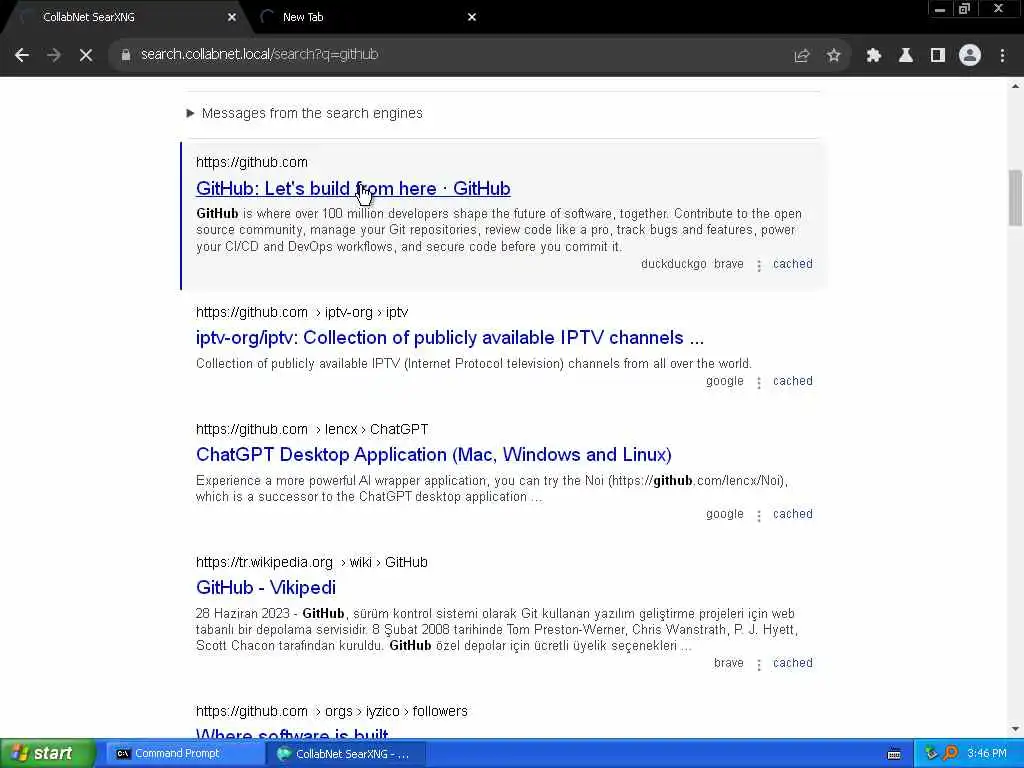
Task: Toggle the side panel icon
Action: tap(938, 56)
